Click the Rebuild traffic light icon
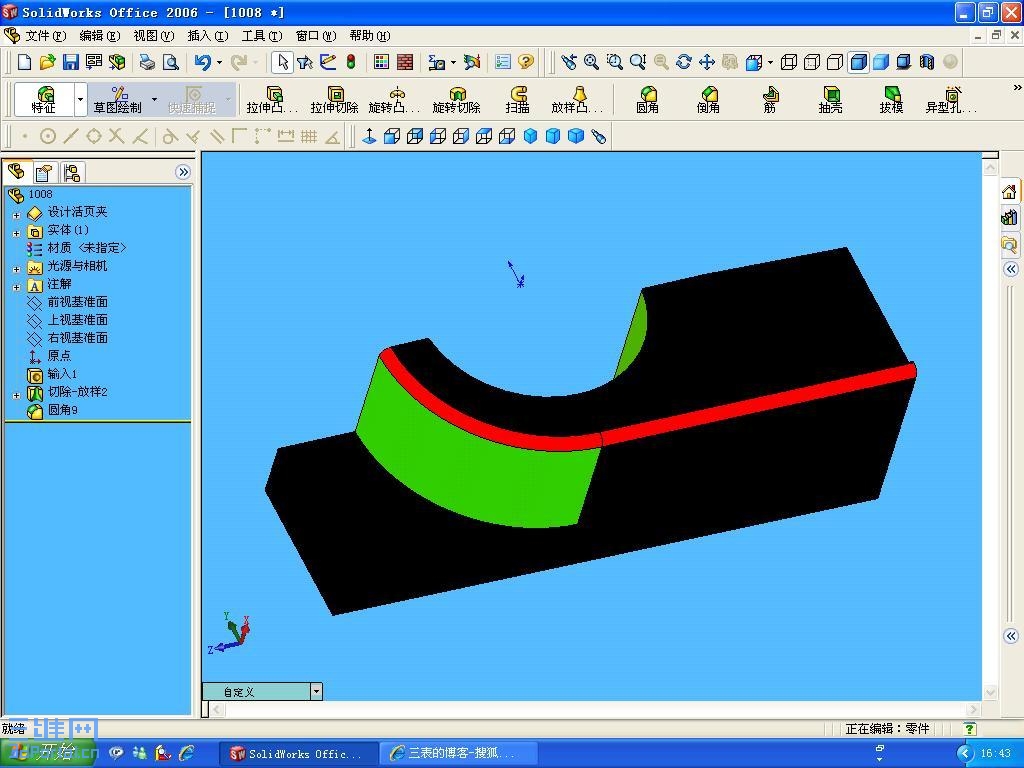Screen dimensions: 1024x768 351,62
